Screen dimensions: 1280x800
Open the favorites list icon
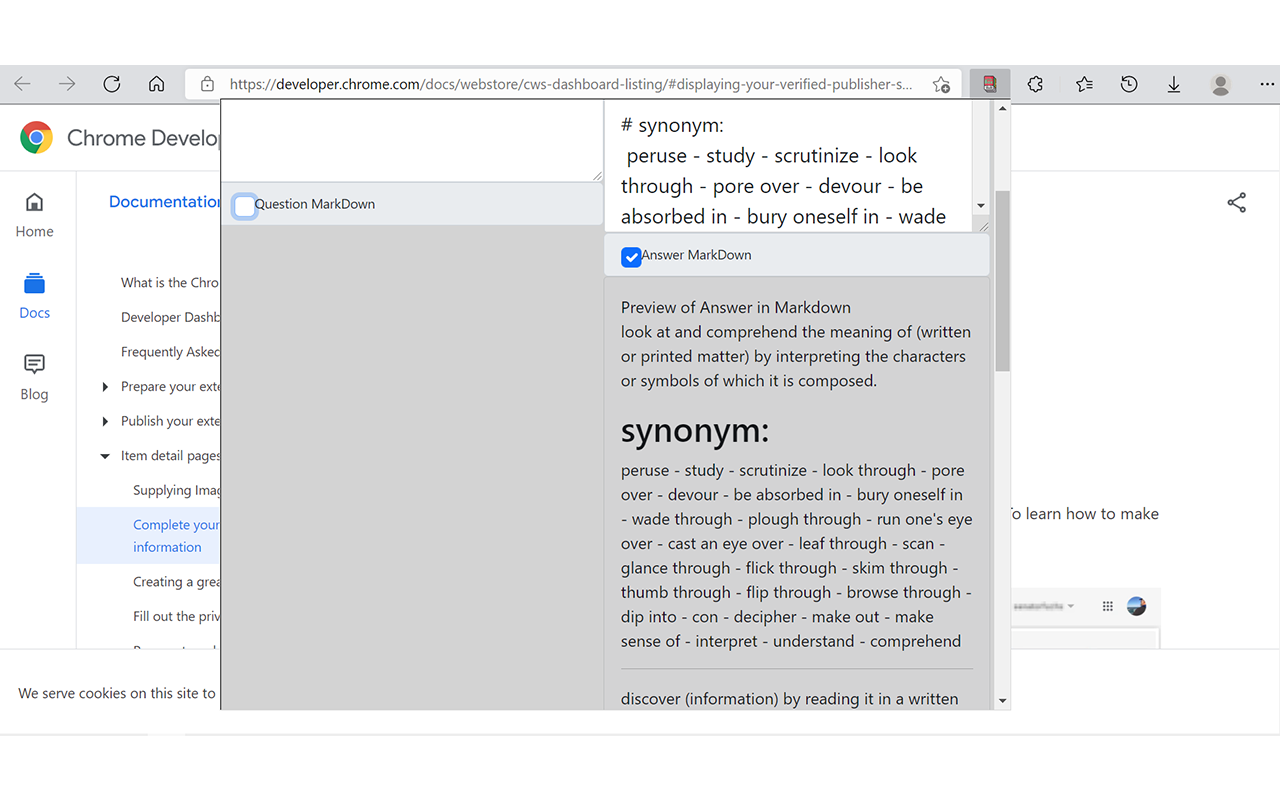pyautogui.click(x=1084, y=84)
